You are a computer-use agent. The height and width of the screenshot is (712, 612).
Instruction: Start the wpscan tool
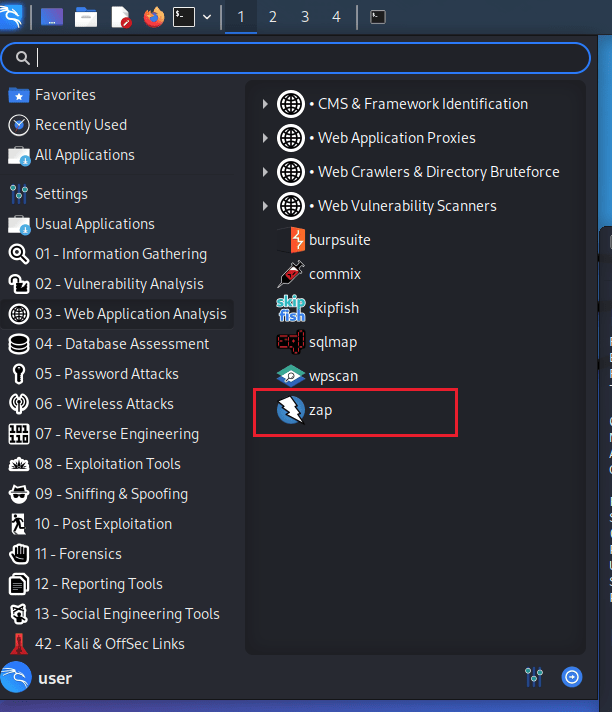pyautogui.click(x=333, y=376)
